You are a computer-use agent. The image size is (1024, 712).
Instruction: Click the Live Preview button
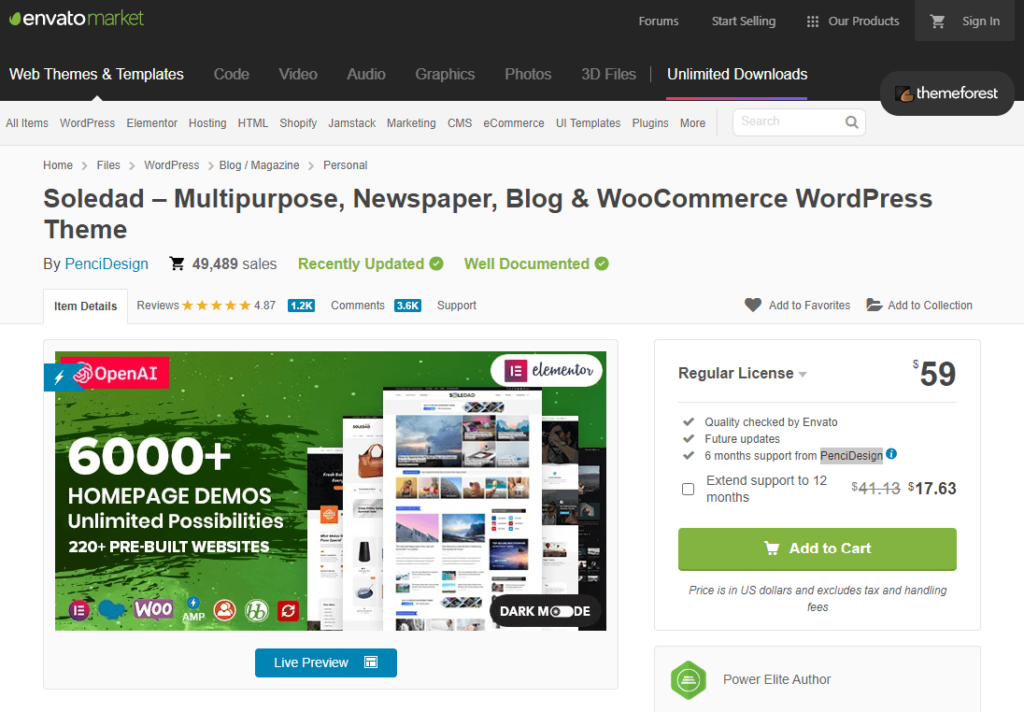(x=325, y=662)
